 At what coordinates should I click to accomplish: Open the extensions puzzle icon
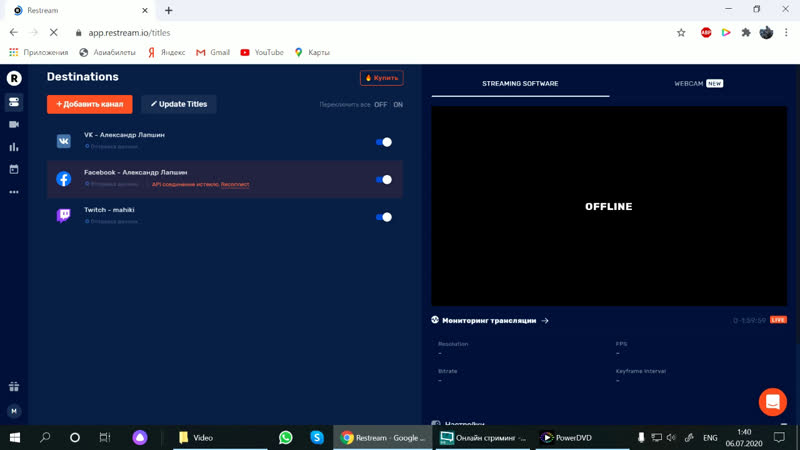tap(746, 33)
